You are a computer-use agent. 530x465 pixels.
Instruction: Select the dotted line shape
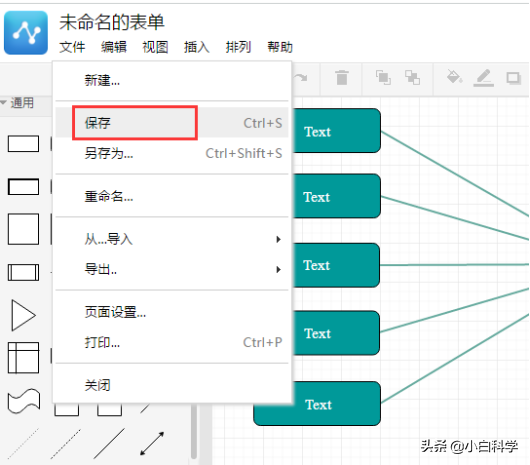23,444
